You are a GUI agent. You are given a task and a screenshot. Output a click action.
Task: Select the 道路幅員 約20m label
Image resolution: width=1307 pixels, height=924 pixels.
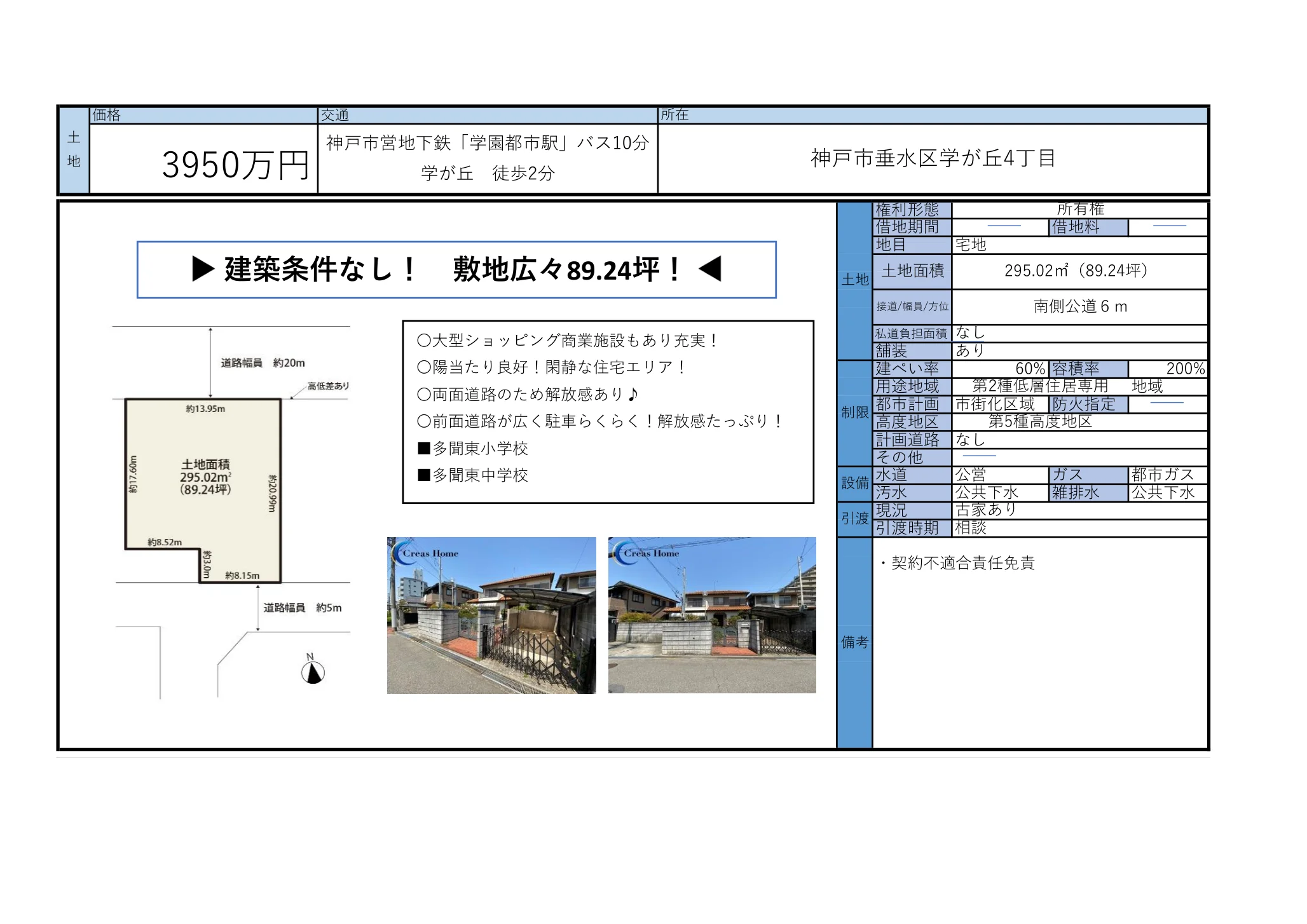(x=263, y=363)
